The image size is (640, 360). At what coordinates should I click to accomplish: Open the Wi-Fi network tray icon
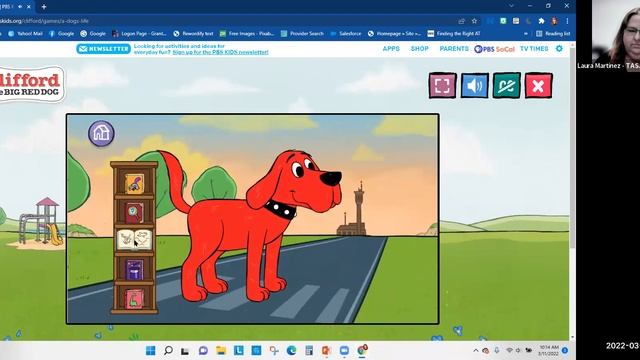509,351
